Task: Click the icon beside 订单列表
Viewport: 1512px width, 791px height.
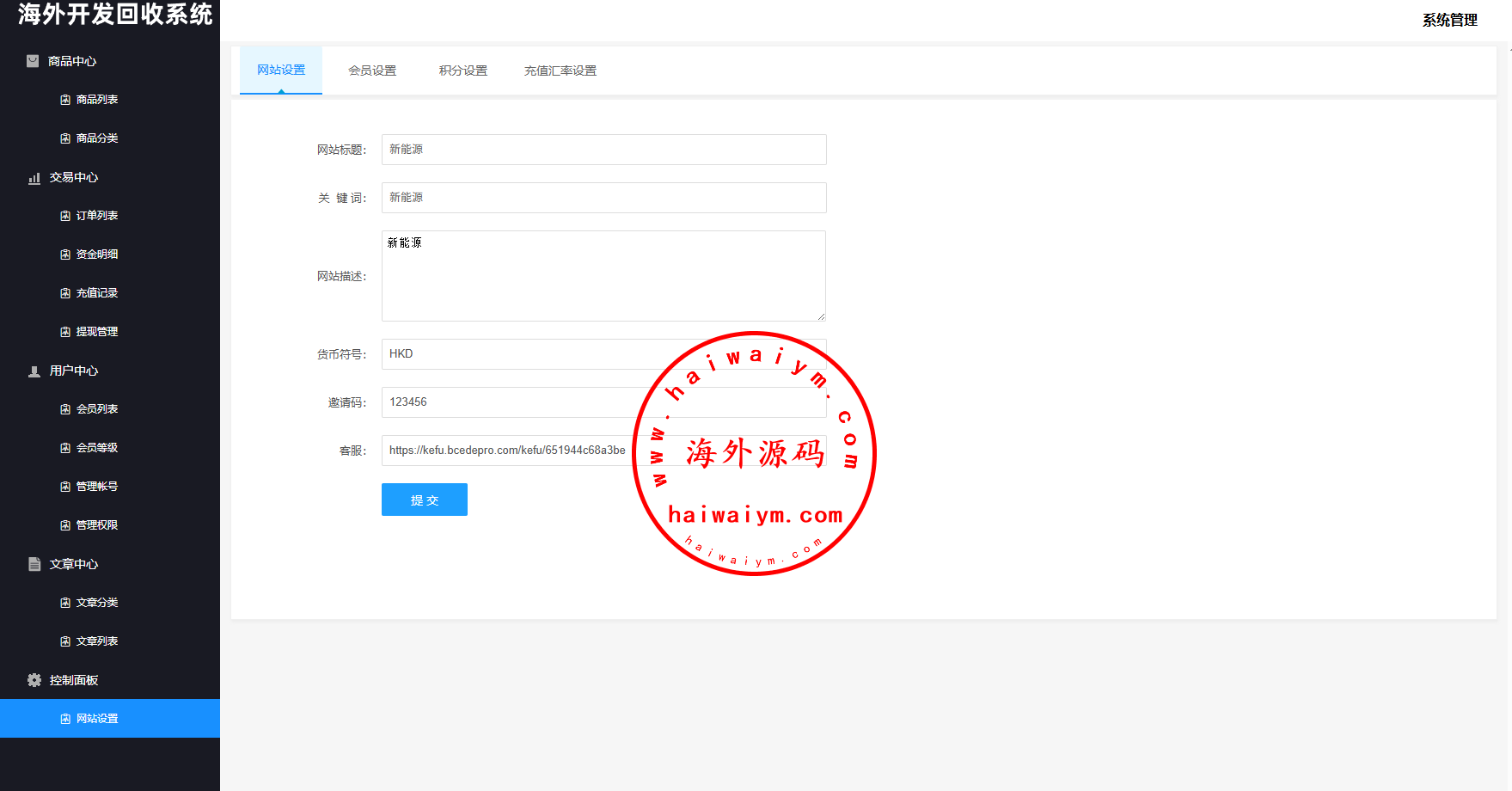Action: [x=65, y=216]
